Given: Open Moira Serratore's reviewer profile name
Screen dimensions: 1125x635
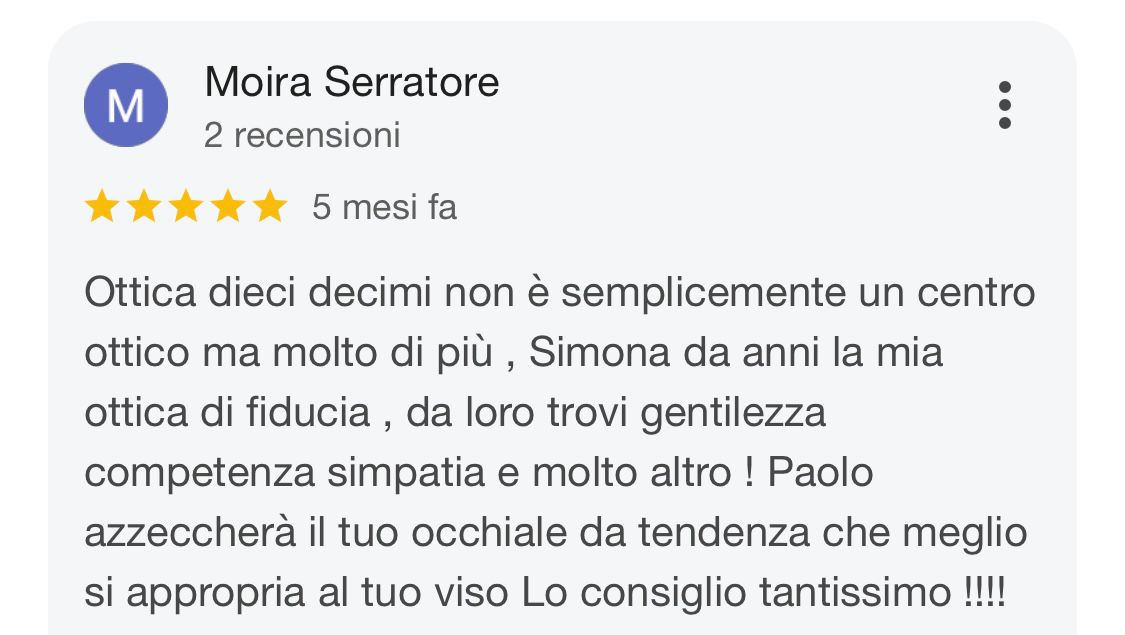Looking at the screenshot, I should 351,82.
